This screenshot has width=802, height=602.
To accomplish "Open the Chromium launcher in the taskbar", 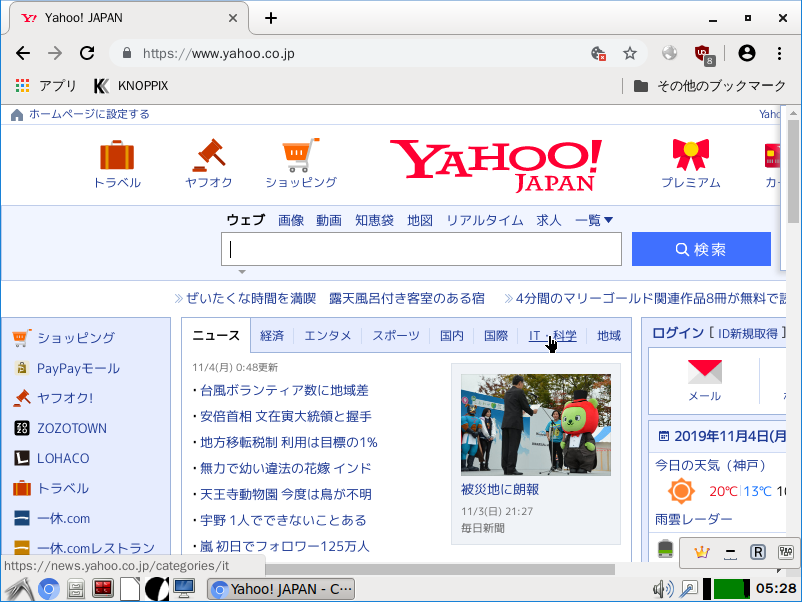I will (x=49, y=589).
